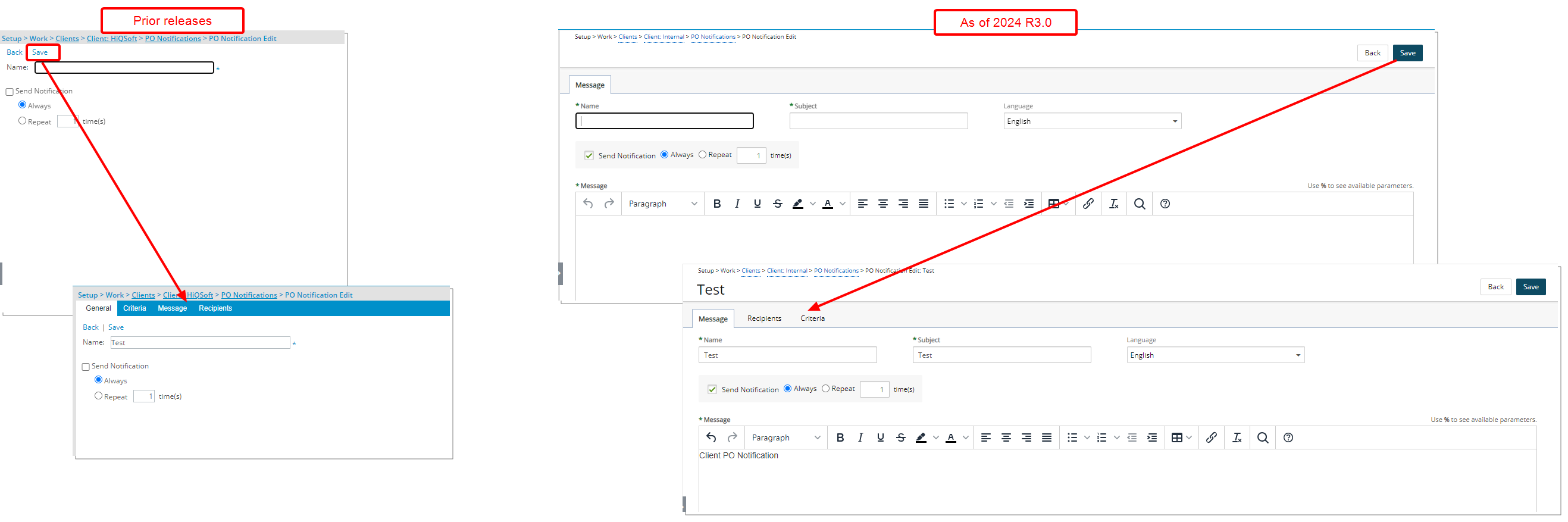Expand the Paragraph style dropdown in the Test editor
Viewport: 1568px width, 522px height.
786,437
